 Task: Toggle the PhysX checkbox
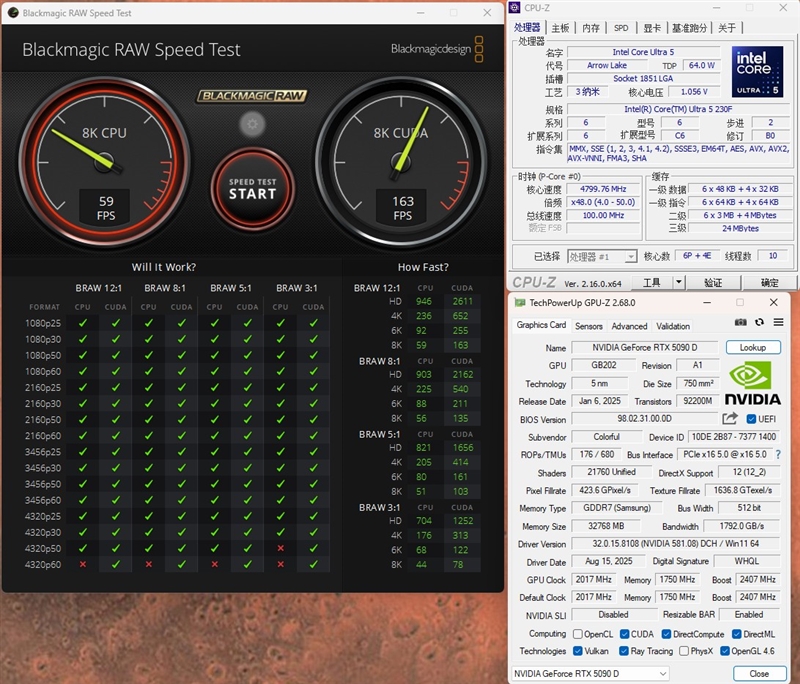coord(683,651)
